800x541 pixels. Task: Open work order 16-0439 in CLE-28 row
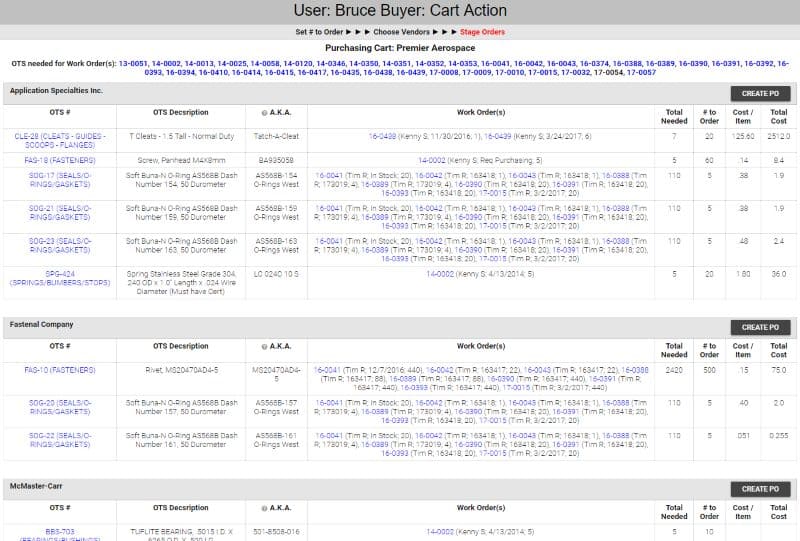coord(497,136)
